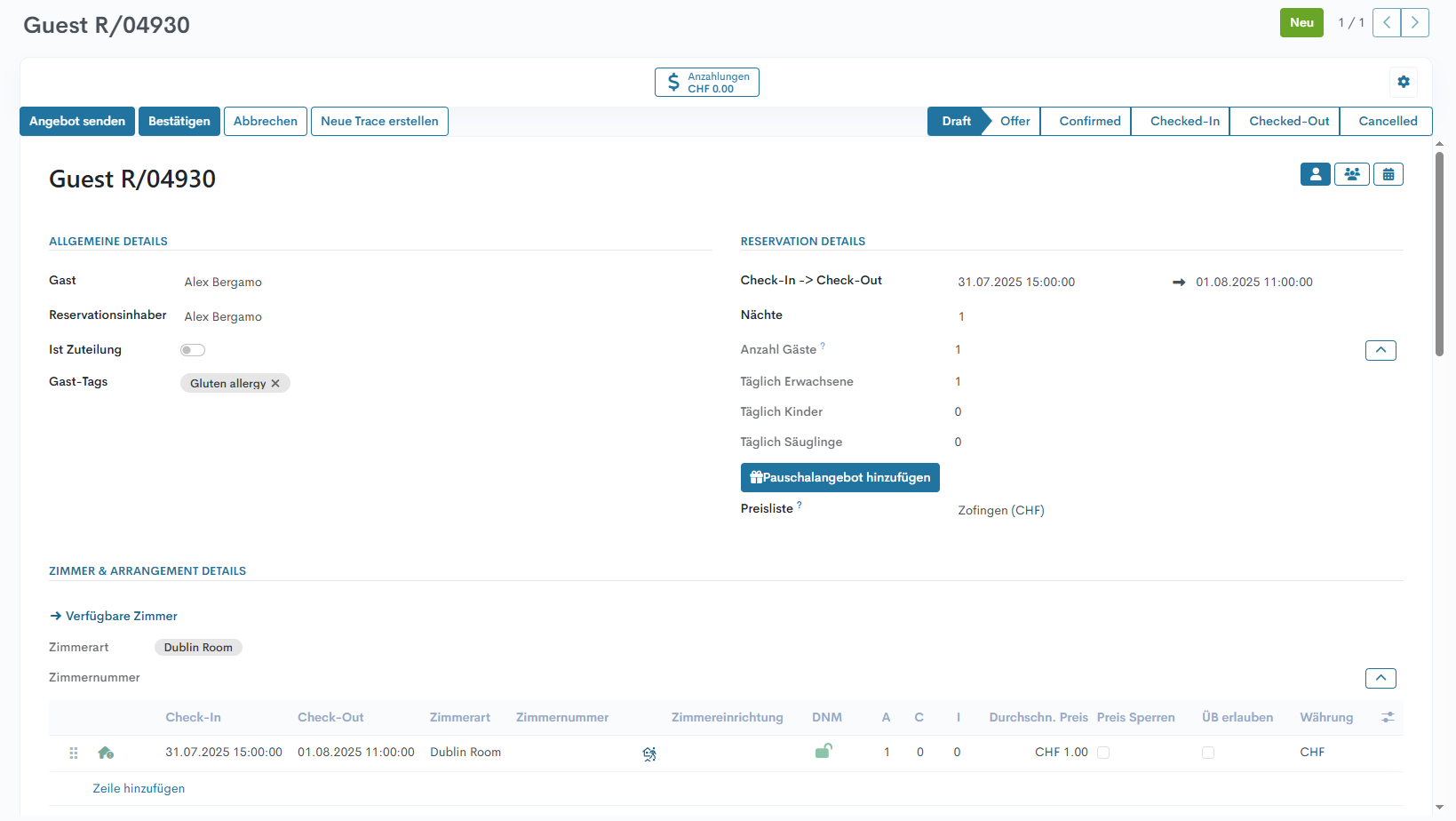Enable the ÜB erlauben checkbox

[1208, 753]
